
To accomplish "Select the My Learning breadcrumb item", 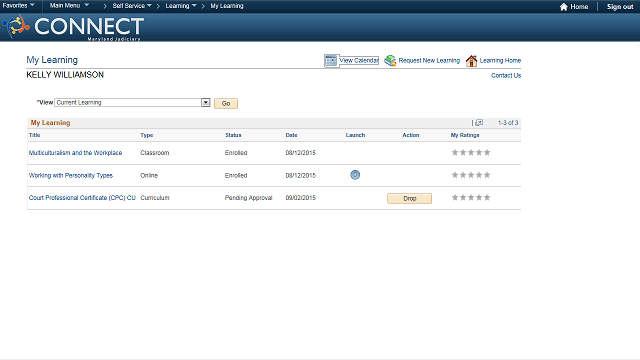I will point(227,6).
